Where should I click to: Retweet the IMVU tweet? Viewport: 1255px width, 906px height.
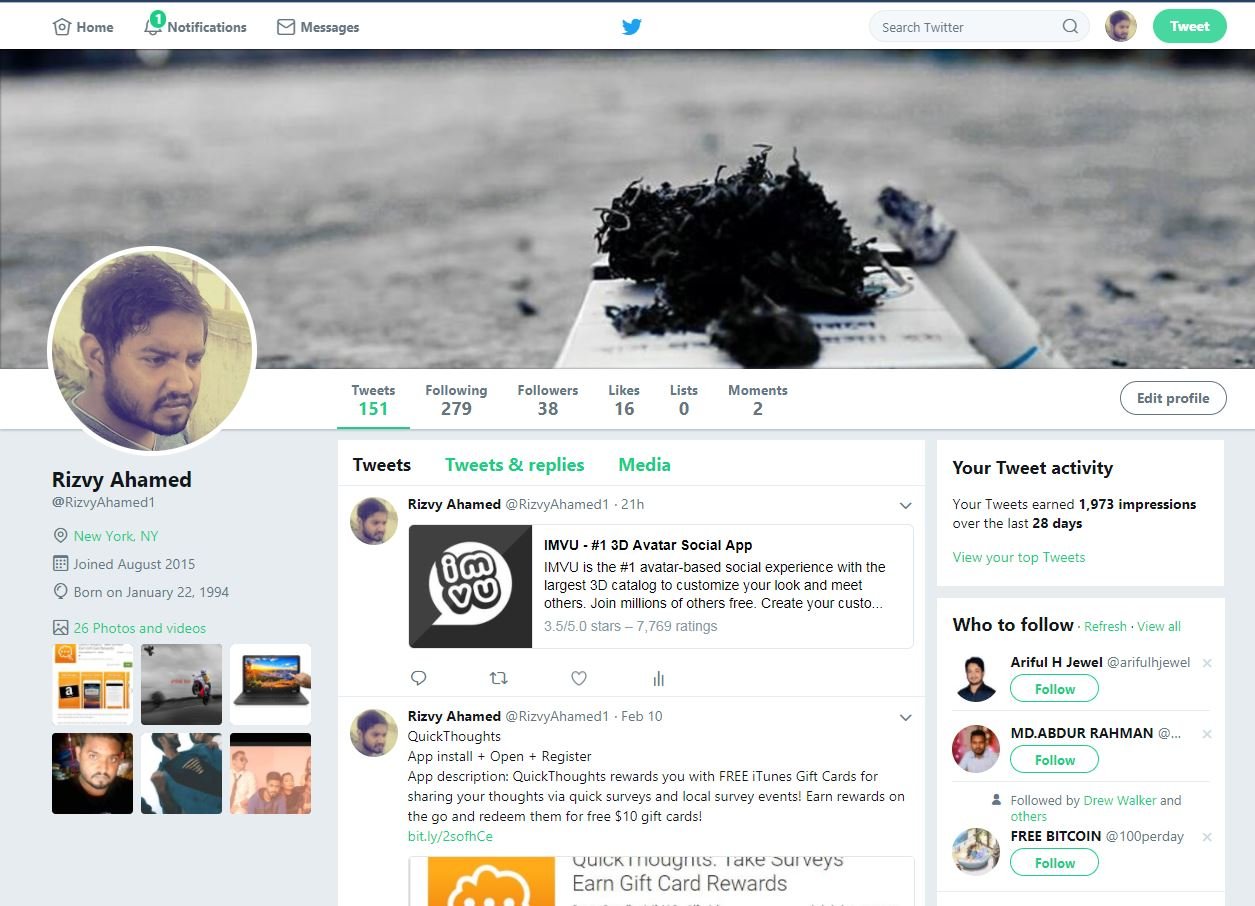pyautogui.click(x=498, y=678)
